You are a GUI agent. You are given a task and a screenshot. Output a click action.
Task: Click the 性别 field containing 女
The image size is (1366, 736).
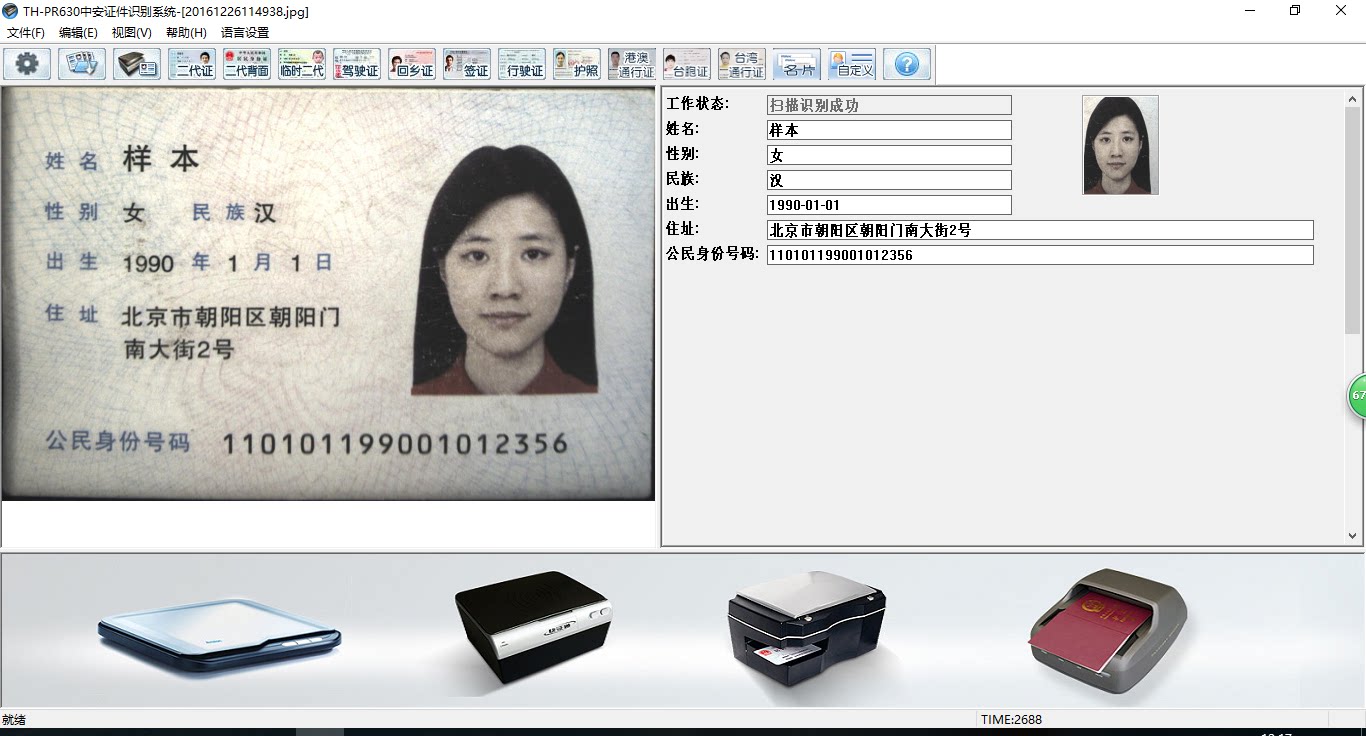(889, 155)
